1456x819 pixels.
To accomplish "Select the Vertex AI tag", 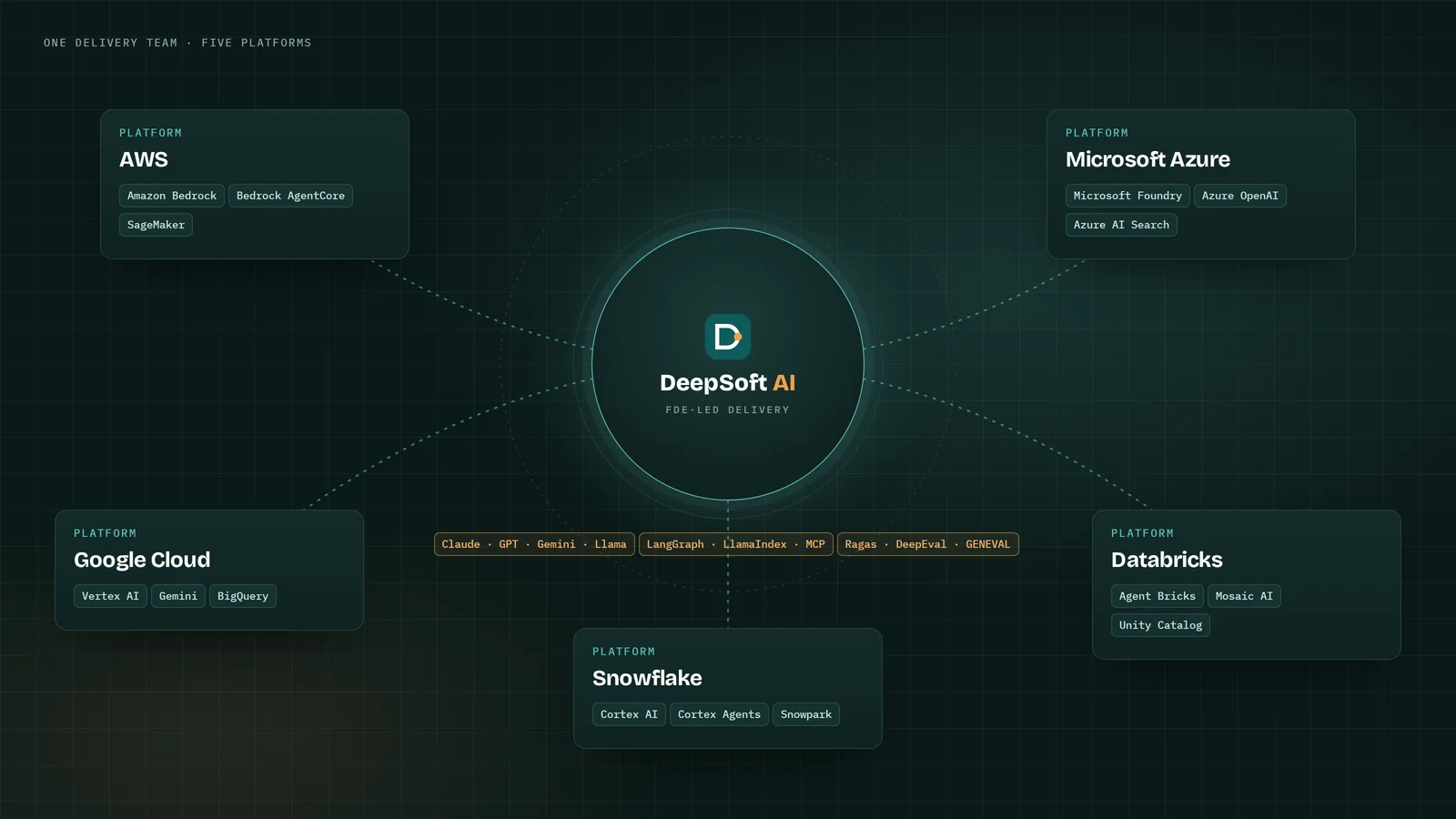I will click(x=110, y=596).
